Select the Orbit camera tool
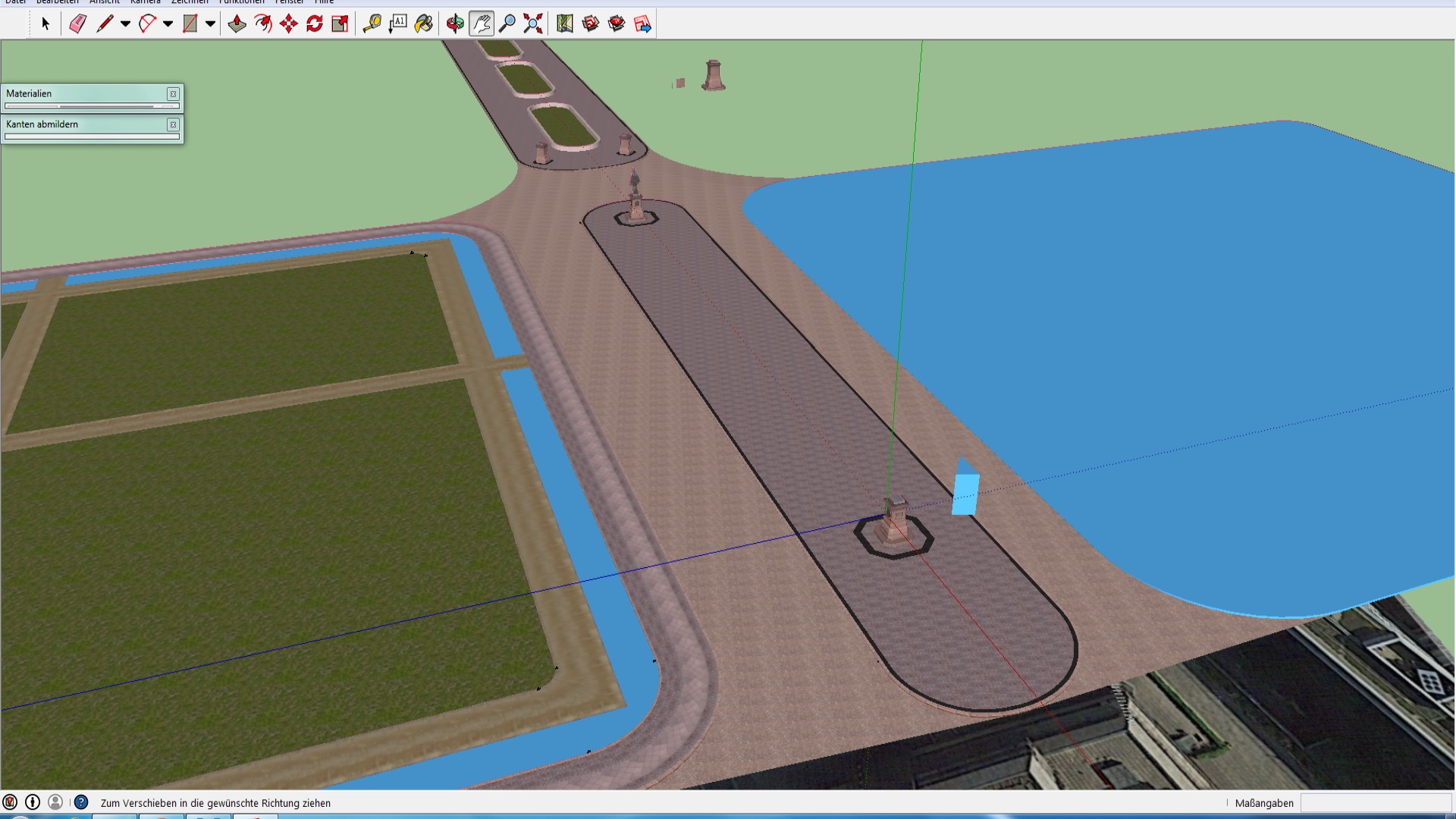Viewport: 1456px width, 819px height. [x=455, y=24]
